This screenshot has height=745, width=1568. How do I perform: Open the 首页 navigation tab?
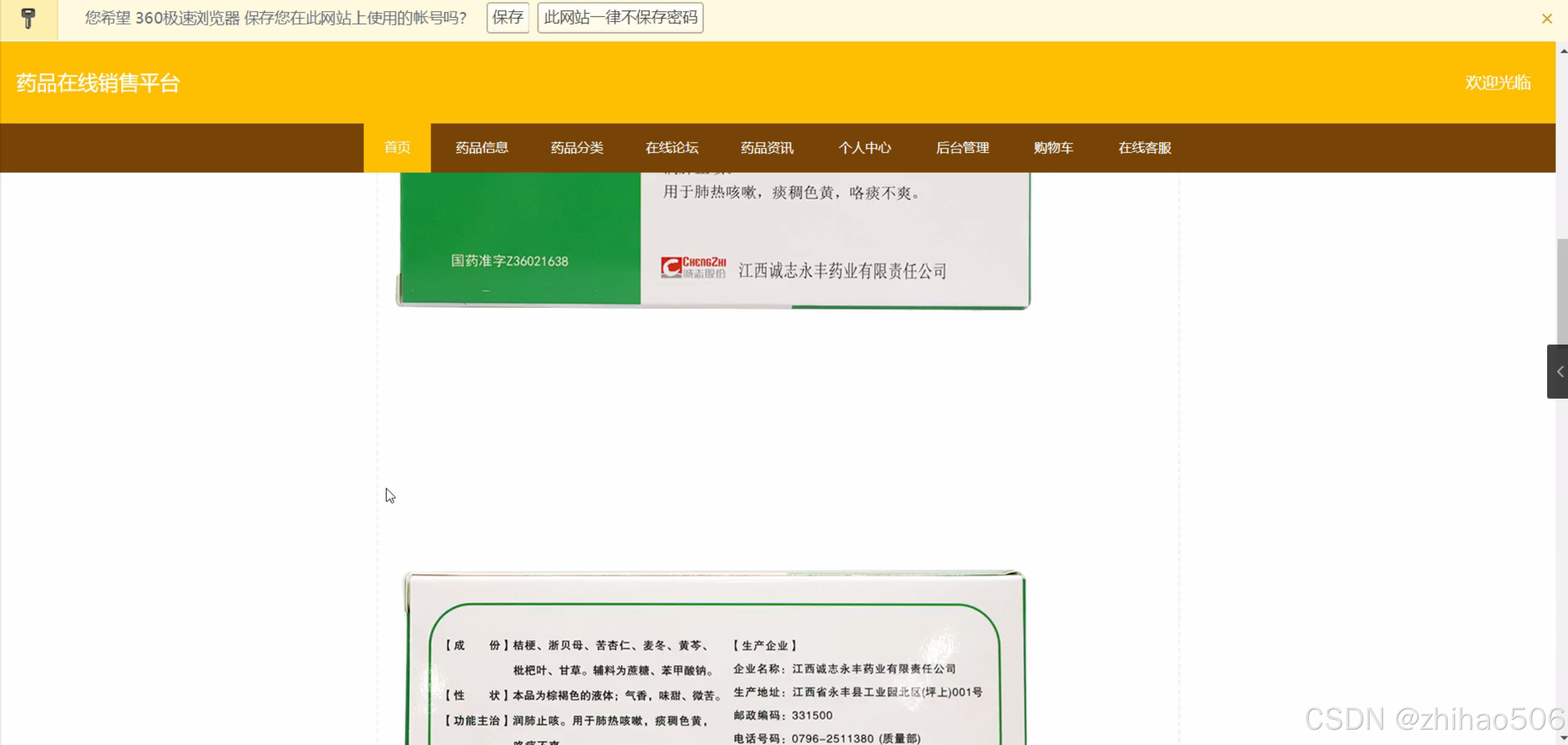click(x=397, y=148)
